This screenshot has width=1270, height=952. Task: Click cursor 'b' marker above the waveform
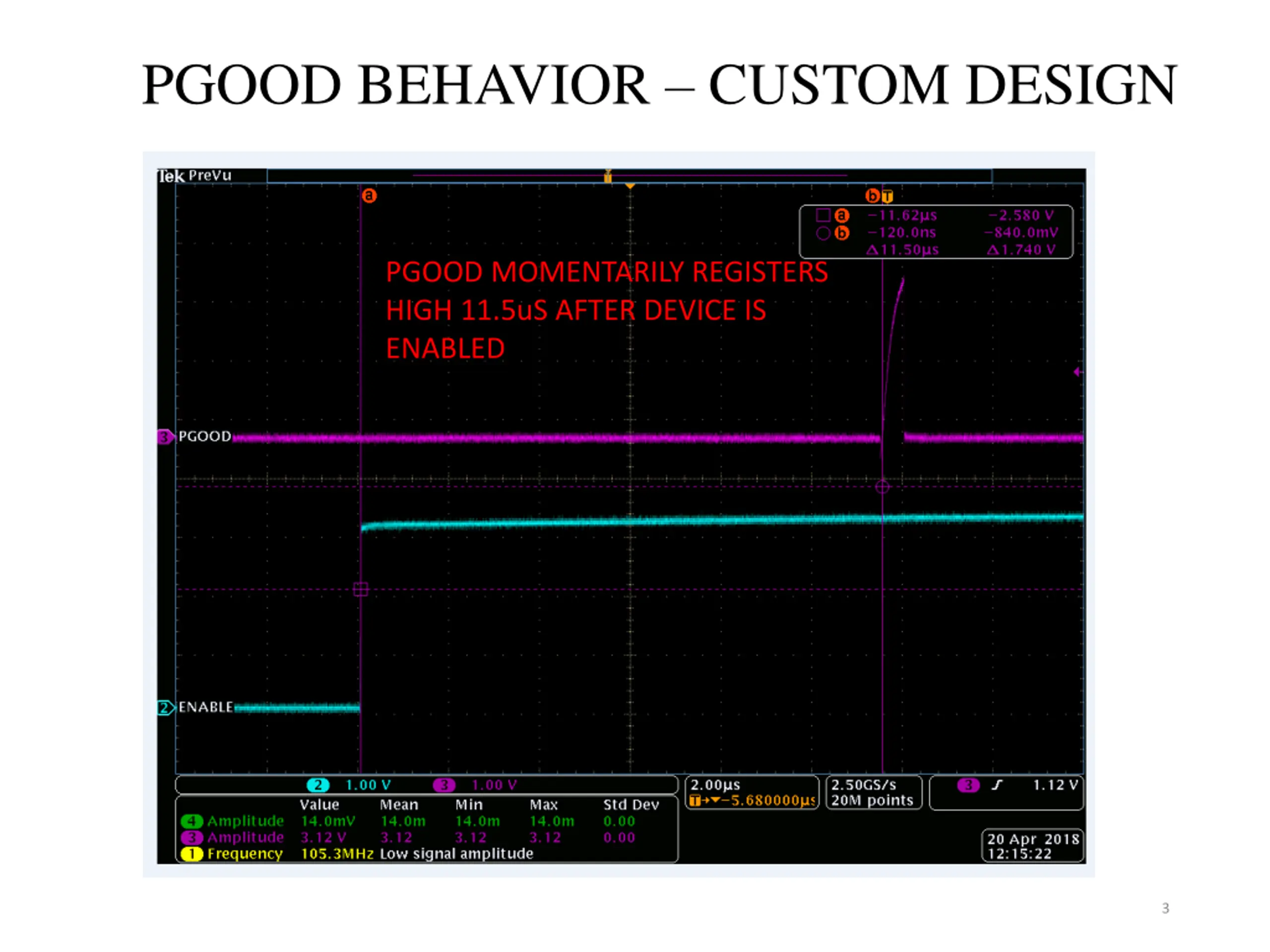point(872,196)
